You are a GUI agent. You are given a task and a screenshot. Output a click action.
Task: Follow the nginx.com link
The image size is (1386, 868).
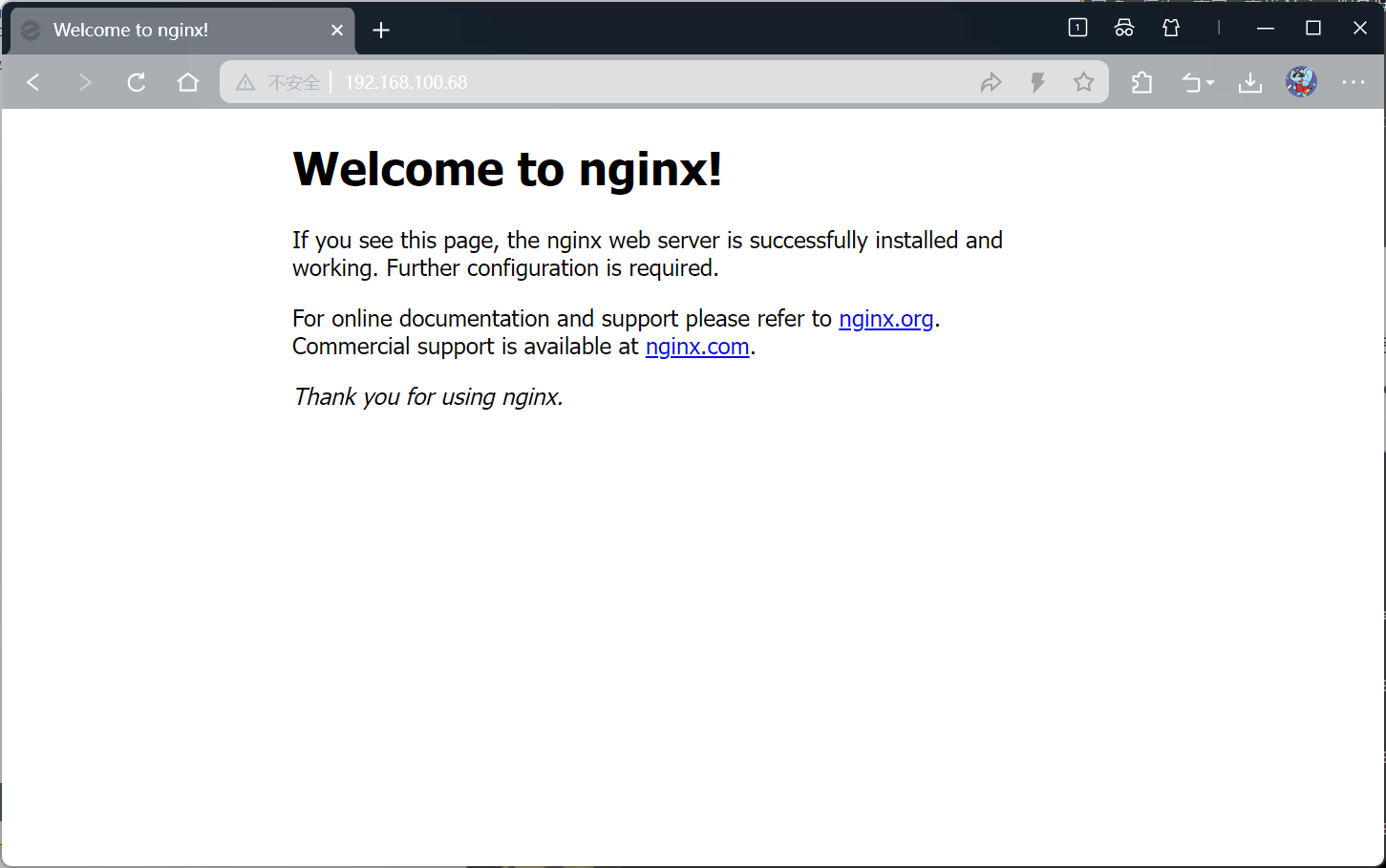pos(697,347)
